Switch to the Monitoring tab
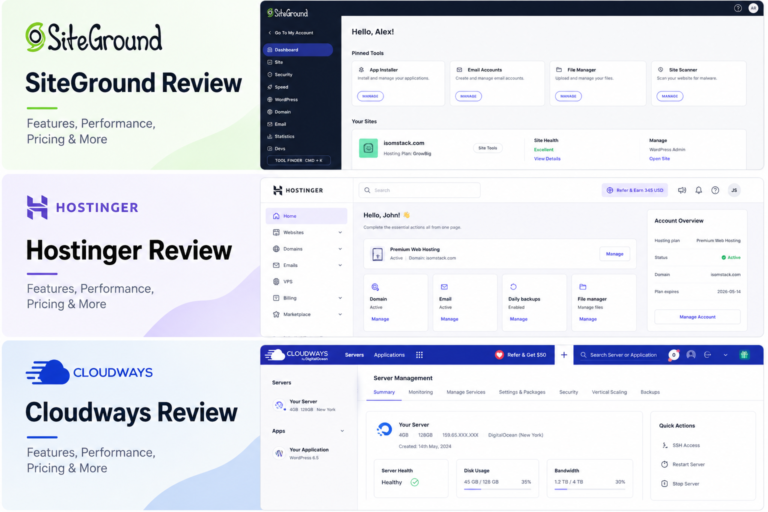Image resolution: width=768 pixels, height=512 pixels. click(x=421, y=392)
